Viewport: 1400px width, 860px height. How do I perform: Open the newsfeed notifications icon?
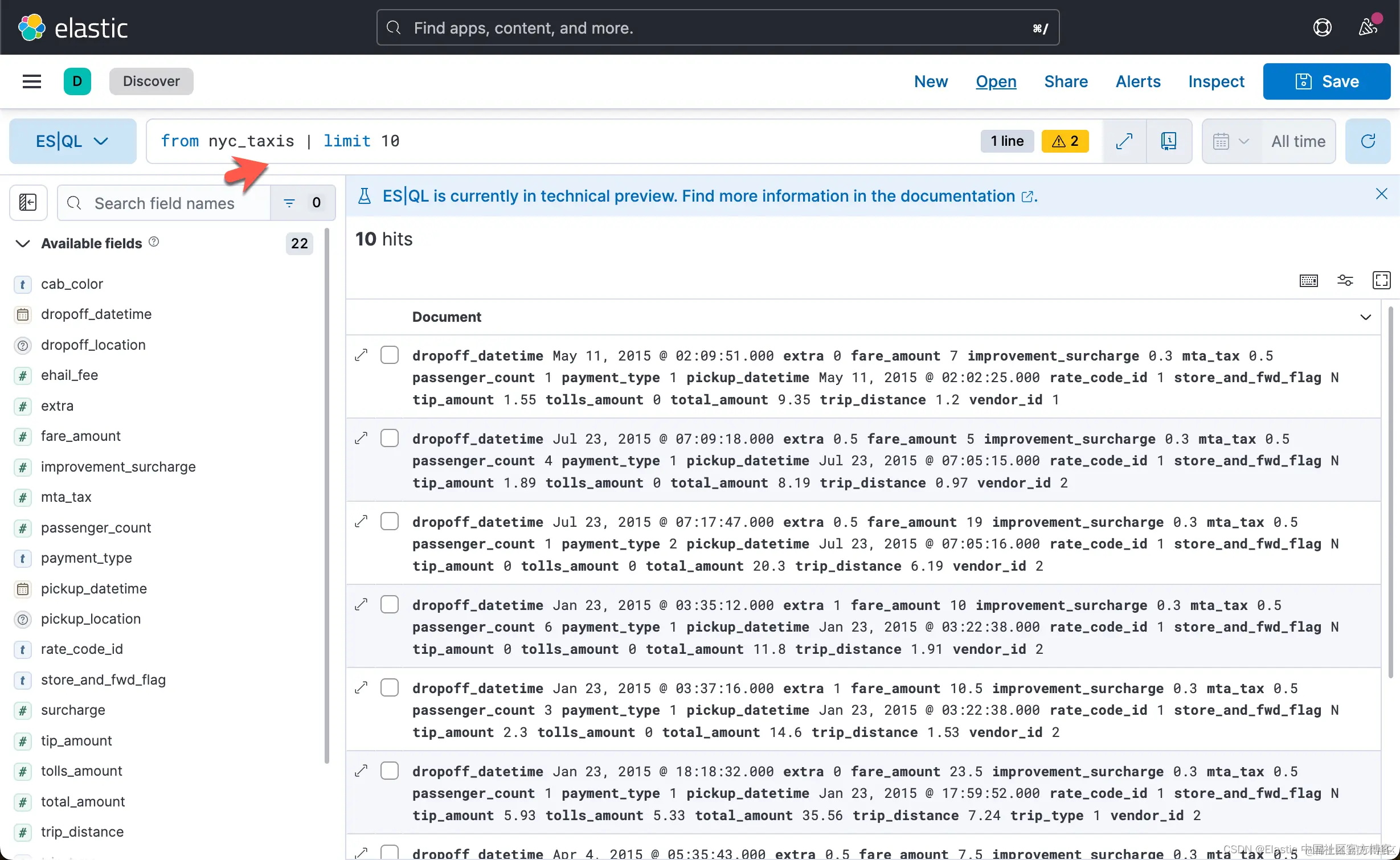pos(1368,27)
